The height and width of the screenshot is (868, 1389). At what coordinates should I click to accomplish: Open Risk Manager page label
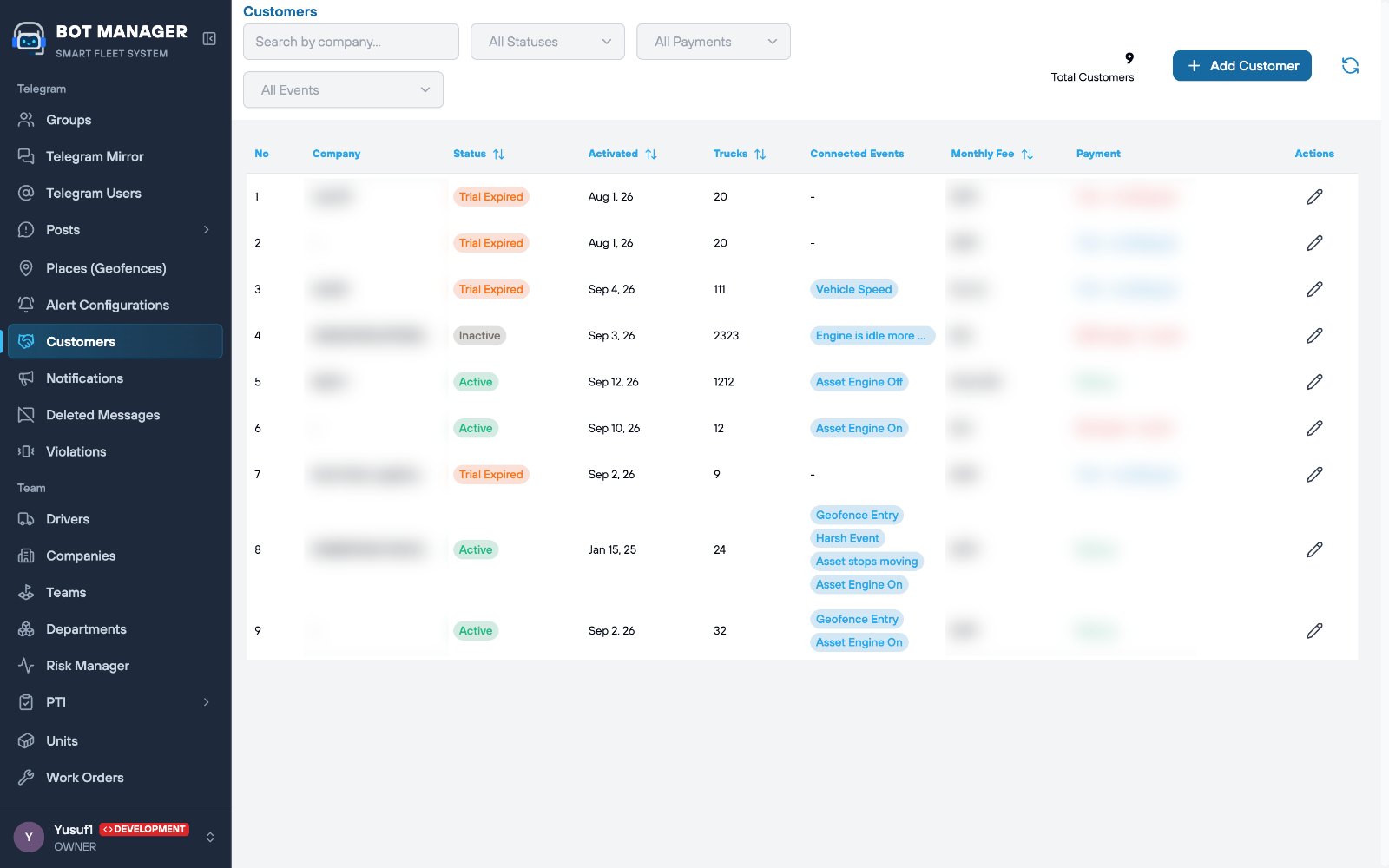tap(88, 666)
